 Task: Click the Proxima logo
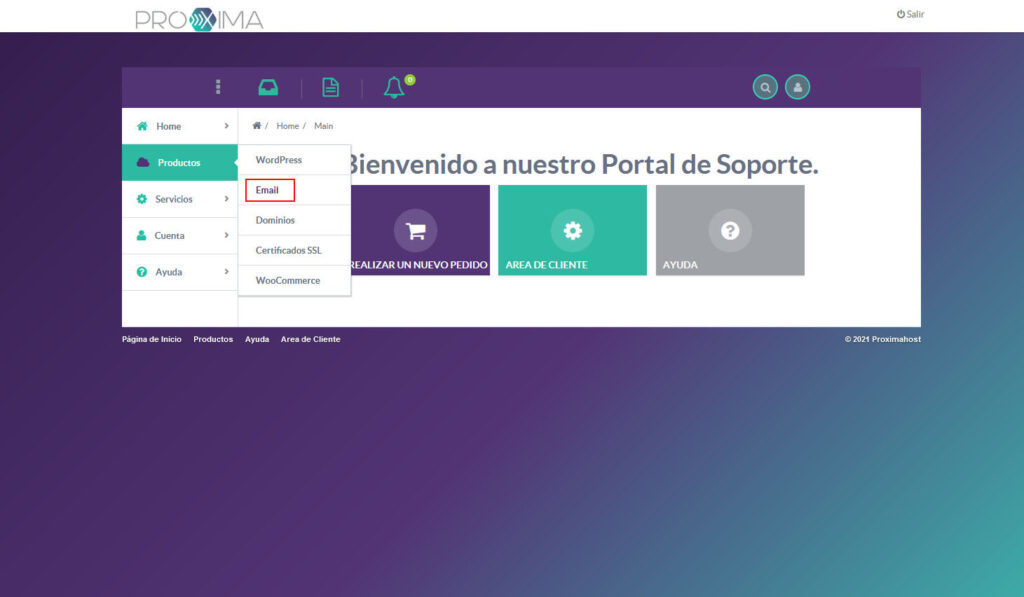point(198,17)
